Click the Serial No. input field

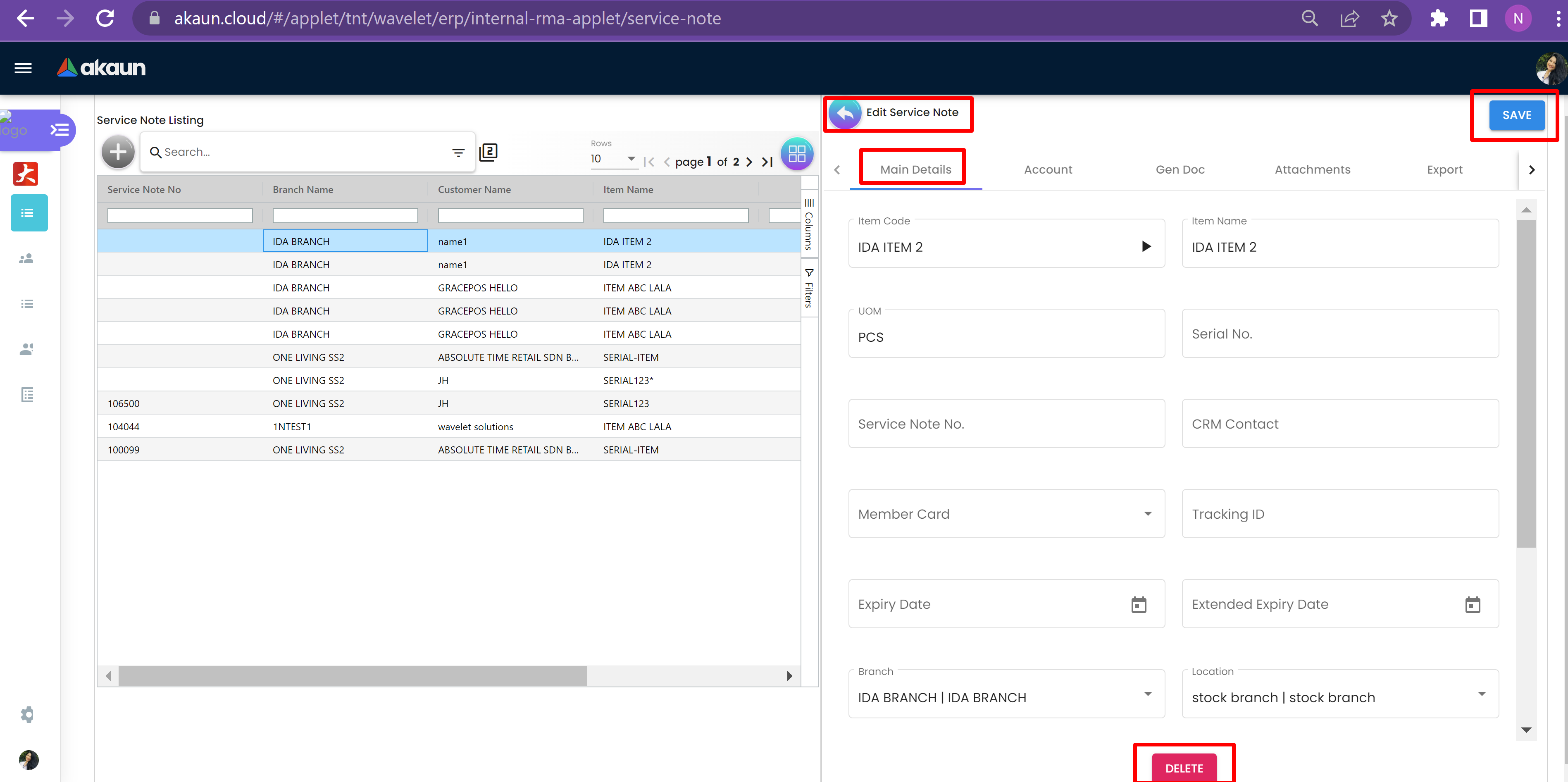pos(1340,334)
